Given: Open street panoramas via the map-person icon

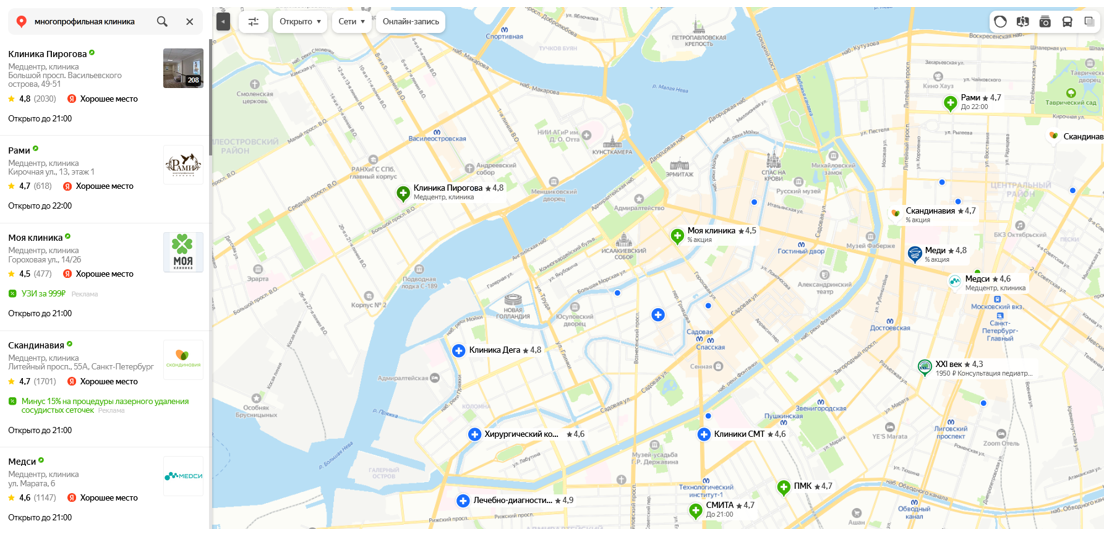Looking at the screenshot, I should (x=1022, y=22).
